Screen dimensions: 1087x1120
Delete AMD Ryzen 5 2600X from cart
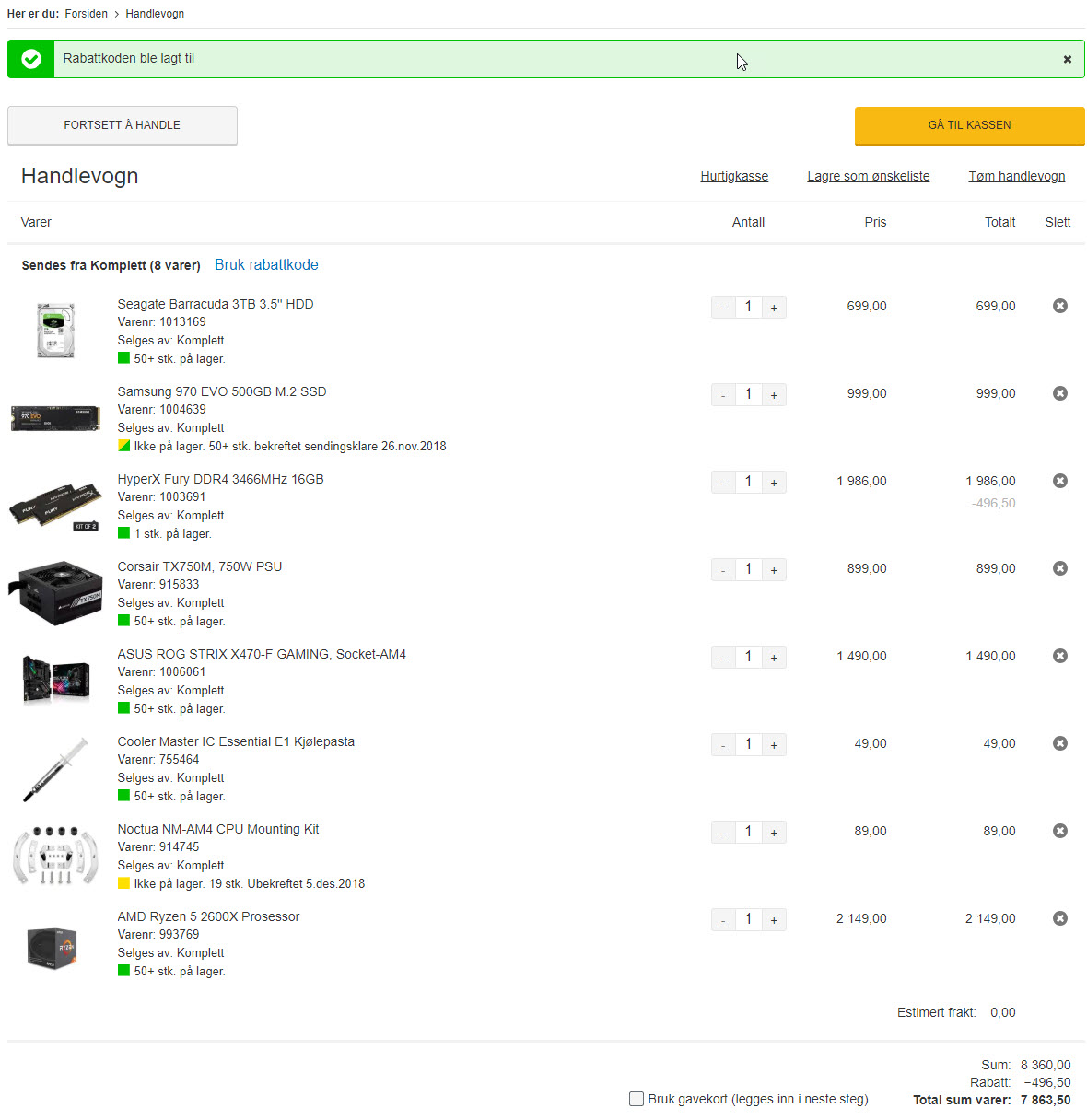tap(1060, 918)
